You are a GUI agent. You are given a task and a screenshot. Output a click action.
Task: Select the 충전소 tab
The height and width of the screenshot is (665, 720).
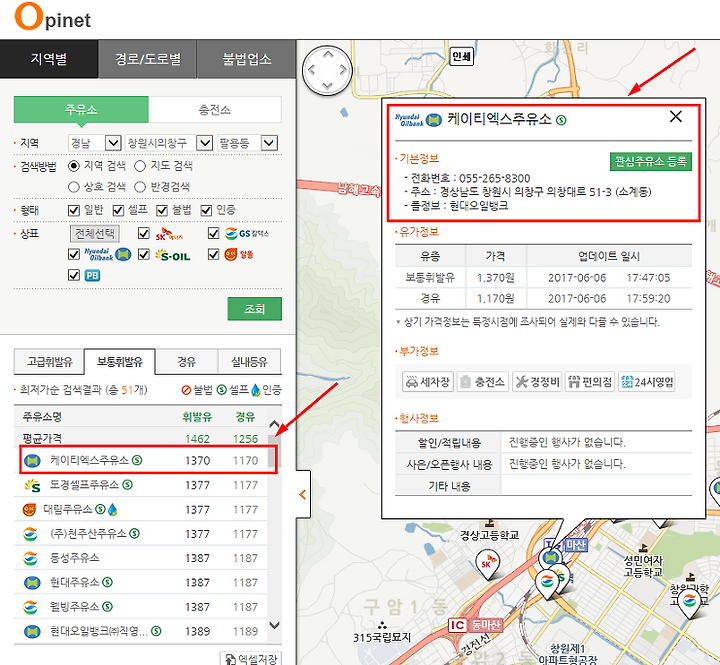point(214,109)
